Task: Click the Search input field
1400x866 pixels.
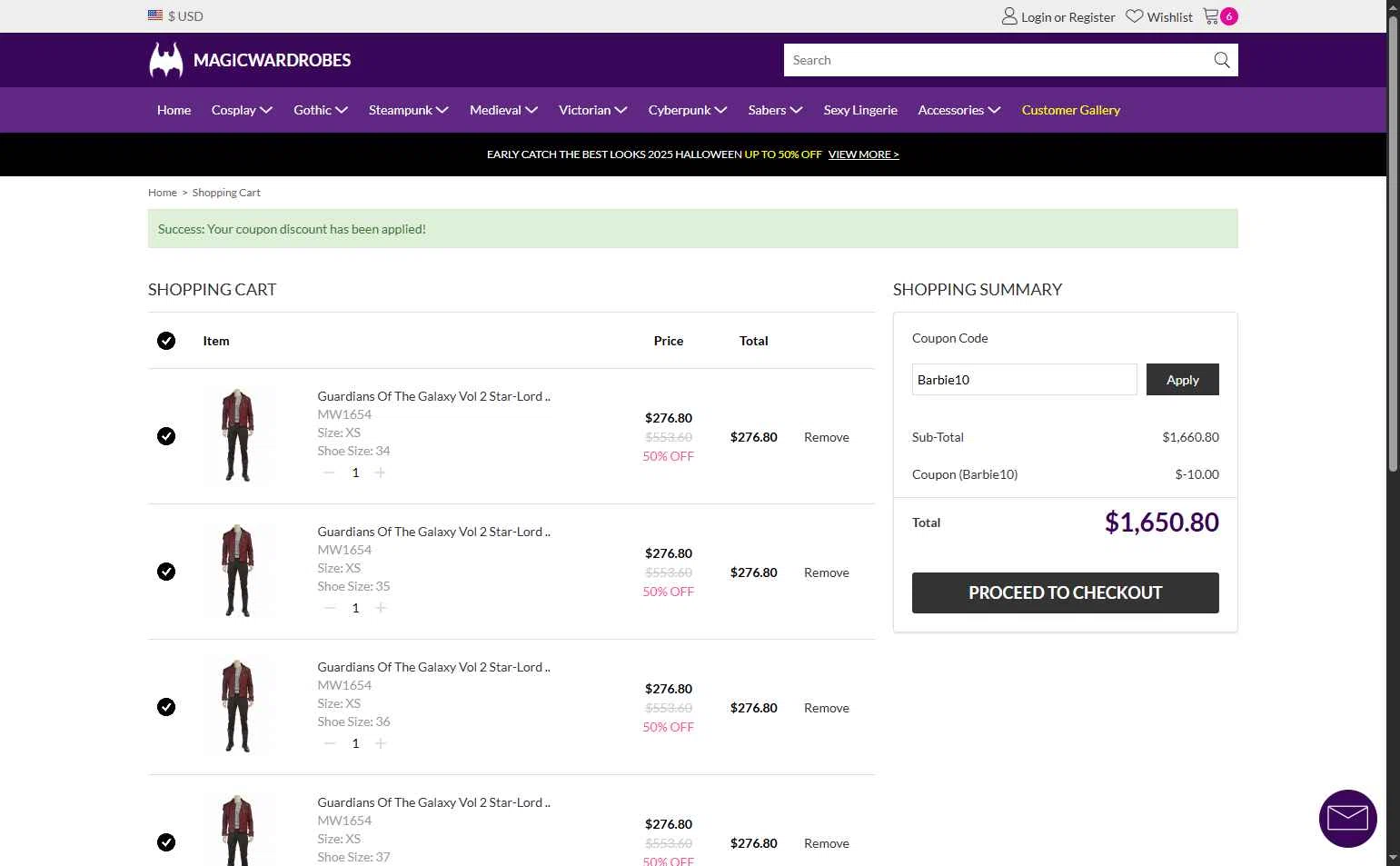Action: tap(997, 60)
